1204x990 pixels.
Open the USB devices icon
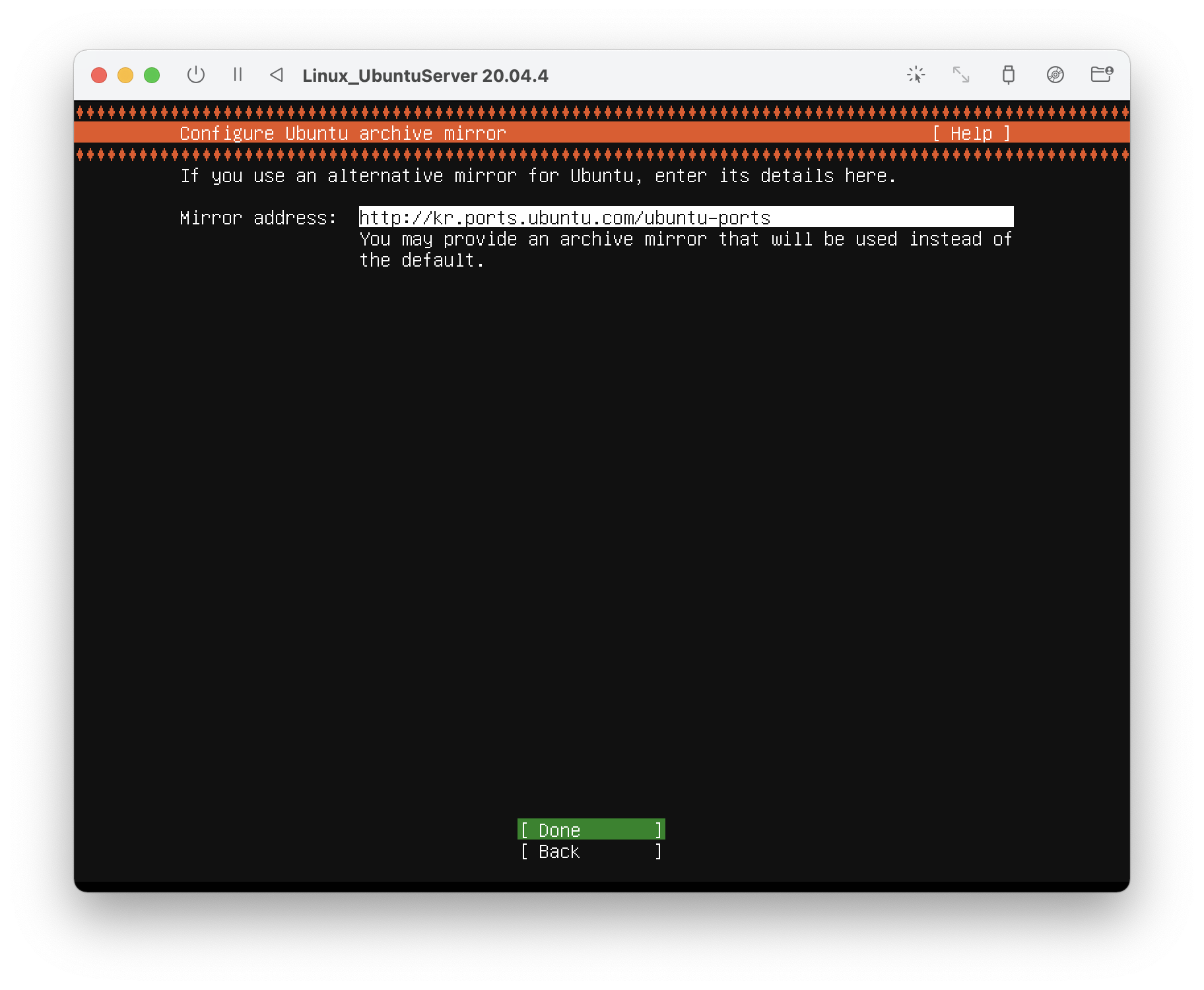click(1008, 75)
